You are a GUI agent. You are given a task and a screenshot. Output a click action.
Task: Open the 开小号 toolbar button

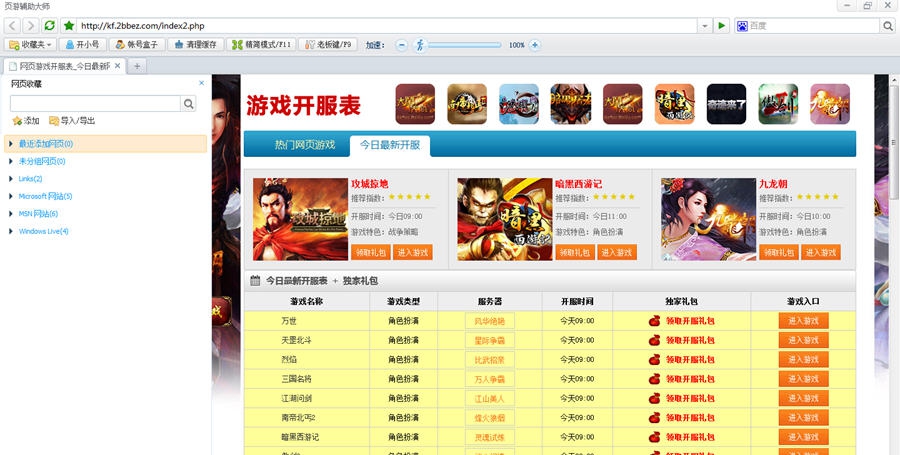click(x=83, y=45)
